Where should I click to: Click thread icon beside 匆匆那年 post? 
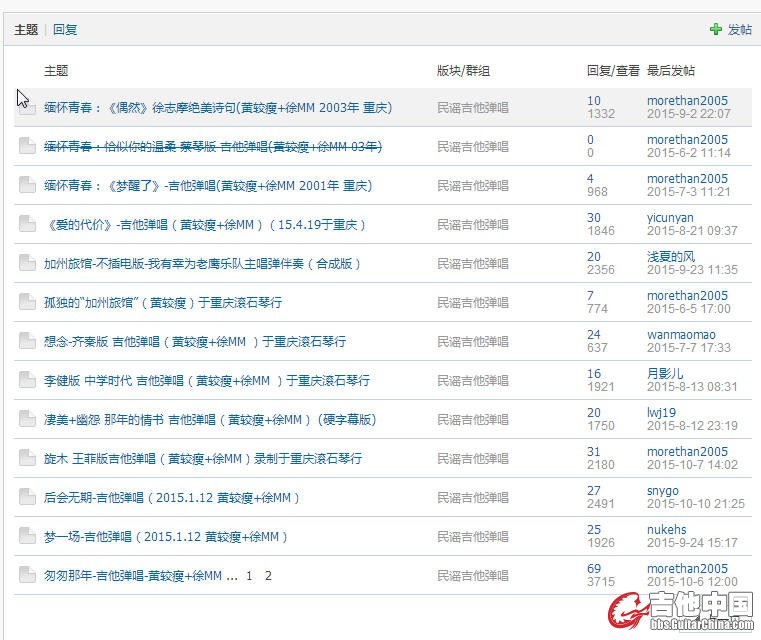(27, 576)
